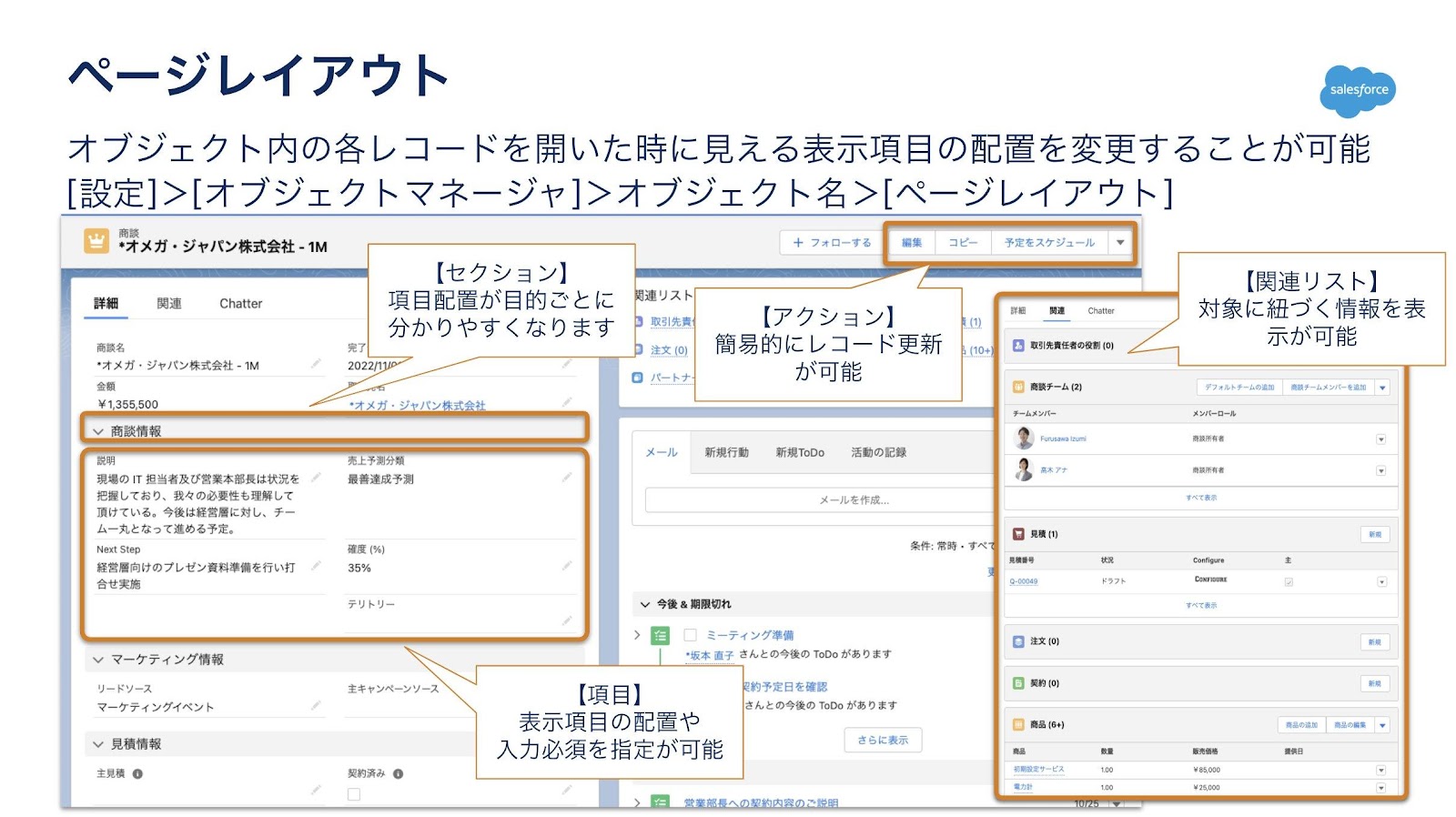Click the 予定をスケジュール button
Screen dimensions: 1456x817
click(x=1049, y=243)
